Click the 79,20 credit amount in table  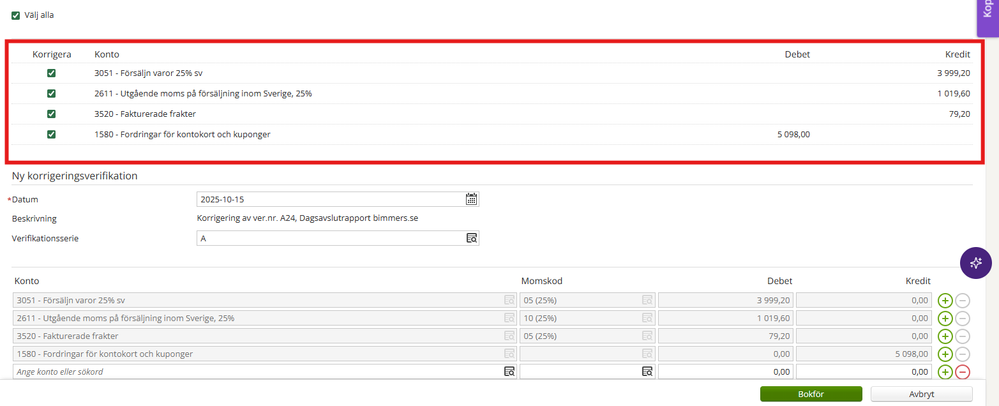(x=960, y=114)
